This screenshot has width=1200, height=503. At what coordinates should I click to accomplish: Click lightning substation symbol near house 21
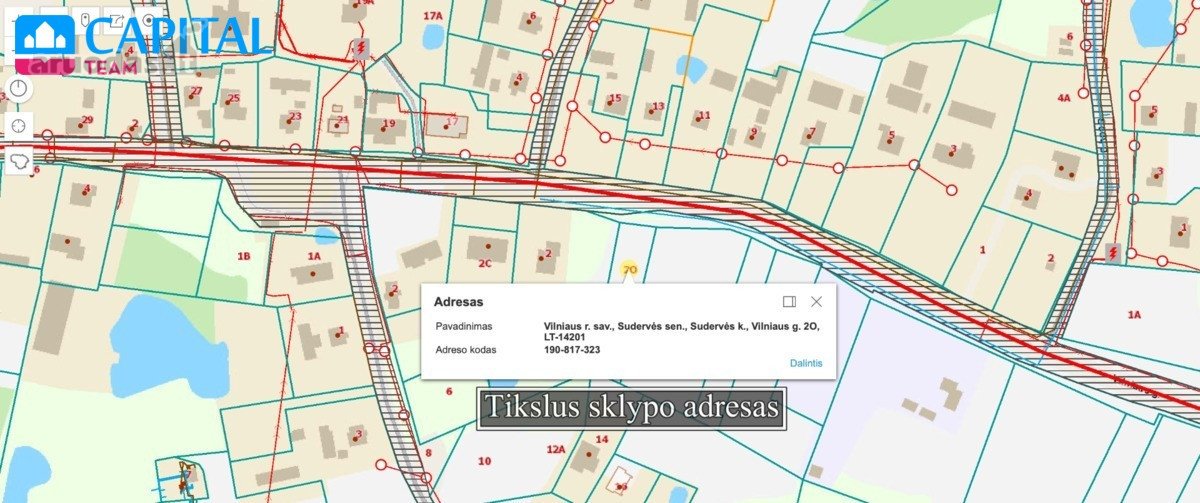coord(360,47)
